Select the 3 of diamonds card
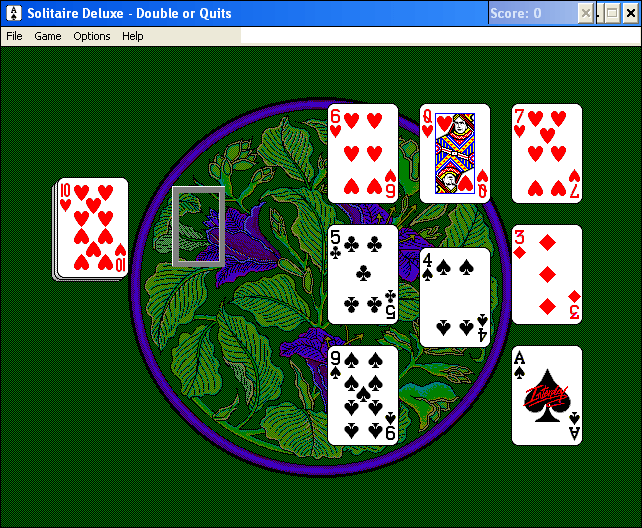The image size is (642, 528). pyautogui.click(x=547, y=274)
